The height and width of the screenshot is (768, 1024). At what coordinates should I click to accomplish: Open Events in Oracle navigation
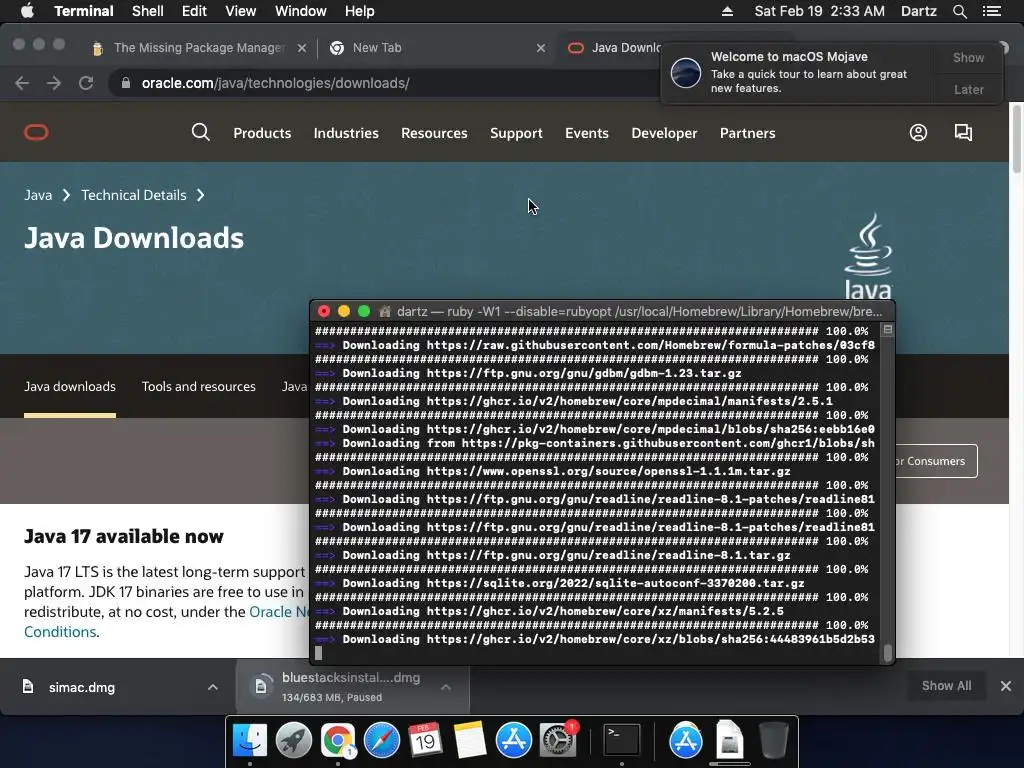(586, 133)
